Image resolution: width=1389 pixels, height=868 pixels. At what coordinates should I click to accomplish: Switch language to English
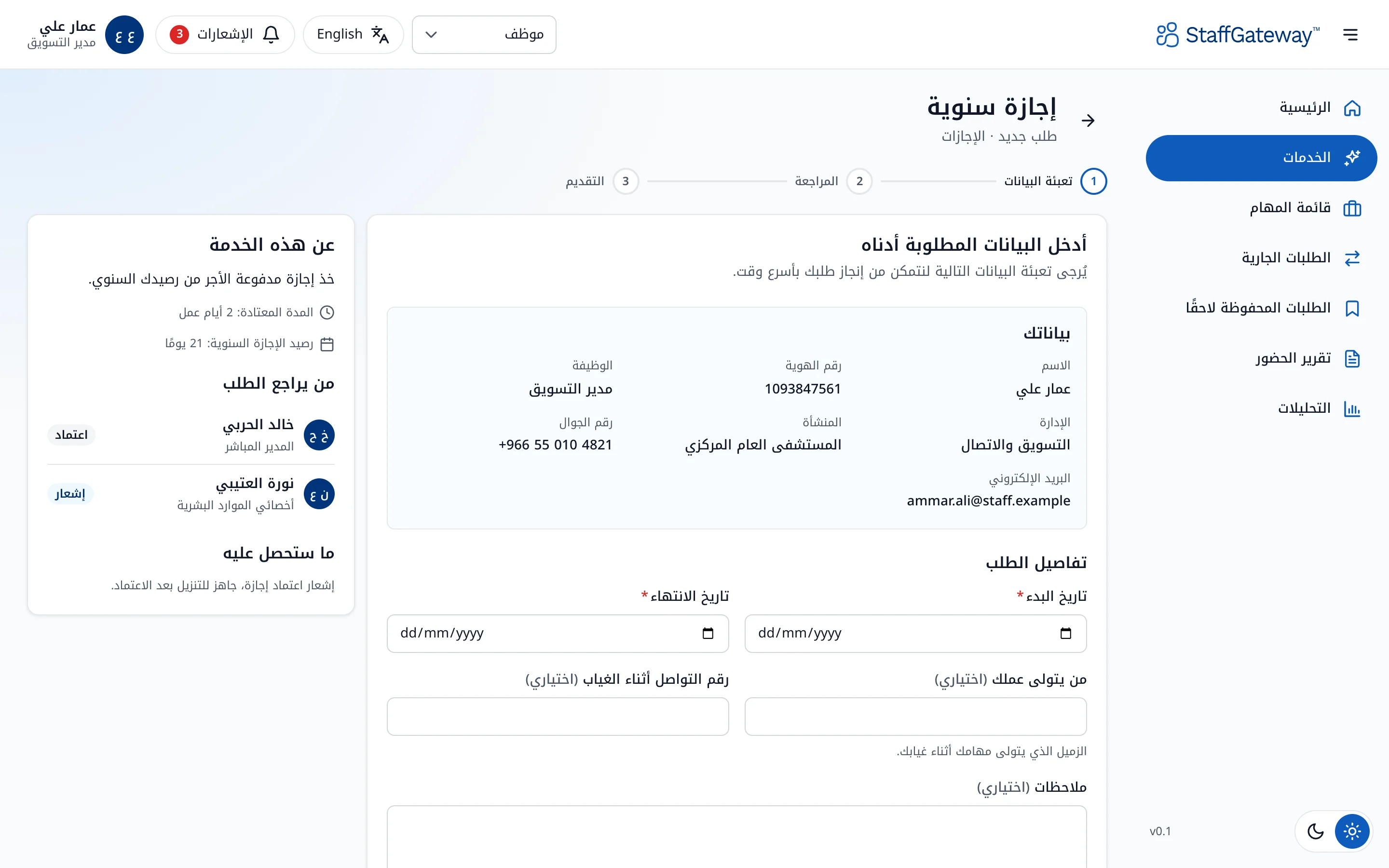point(353,34)
